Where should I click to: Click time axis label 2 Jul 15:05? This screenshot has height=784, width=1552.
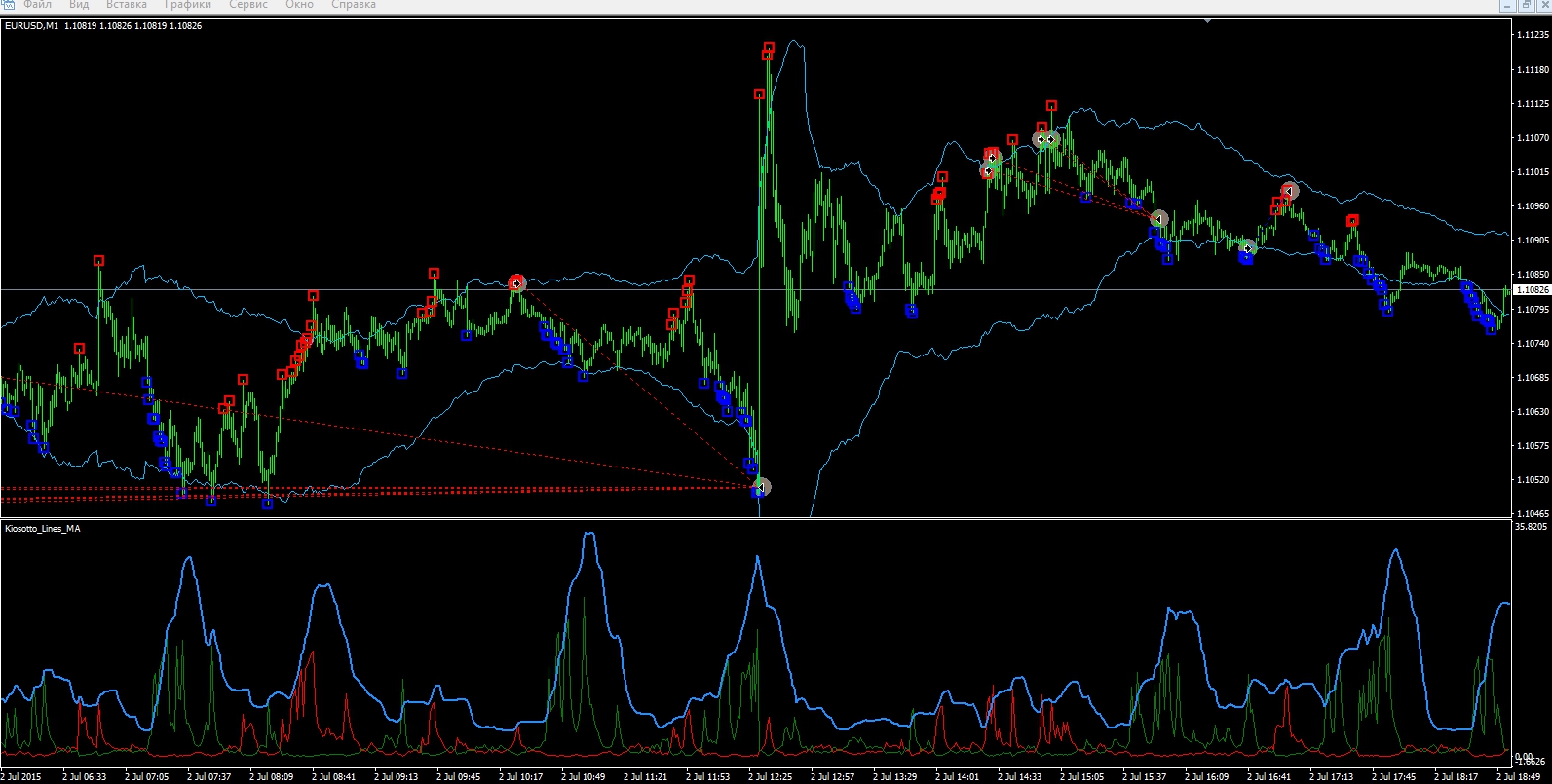pyautogui.click(x=1082, y=777)
